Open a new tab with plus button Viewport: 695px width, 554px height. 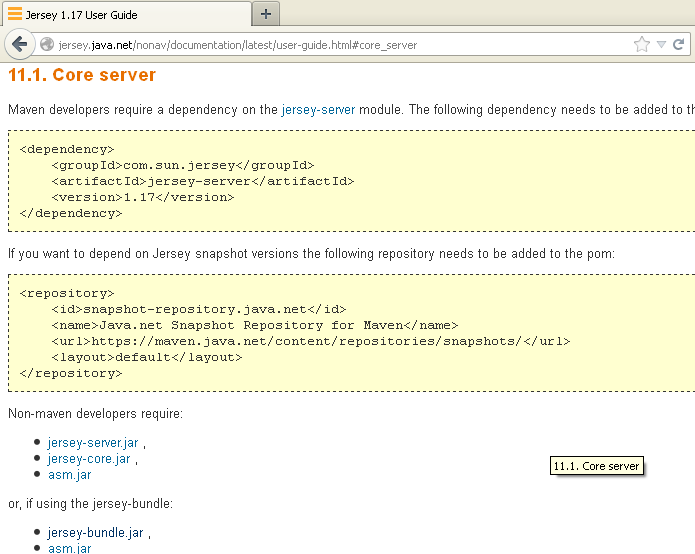click(266, 14)
